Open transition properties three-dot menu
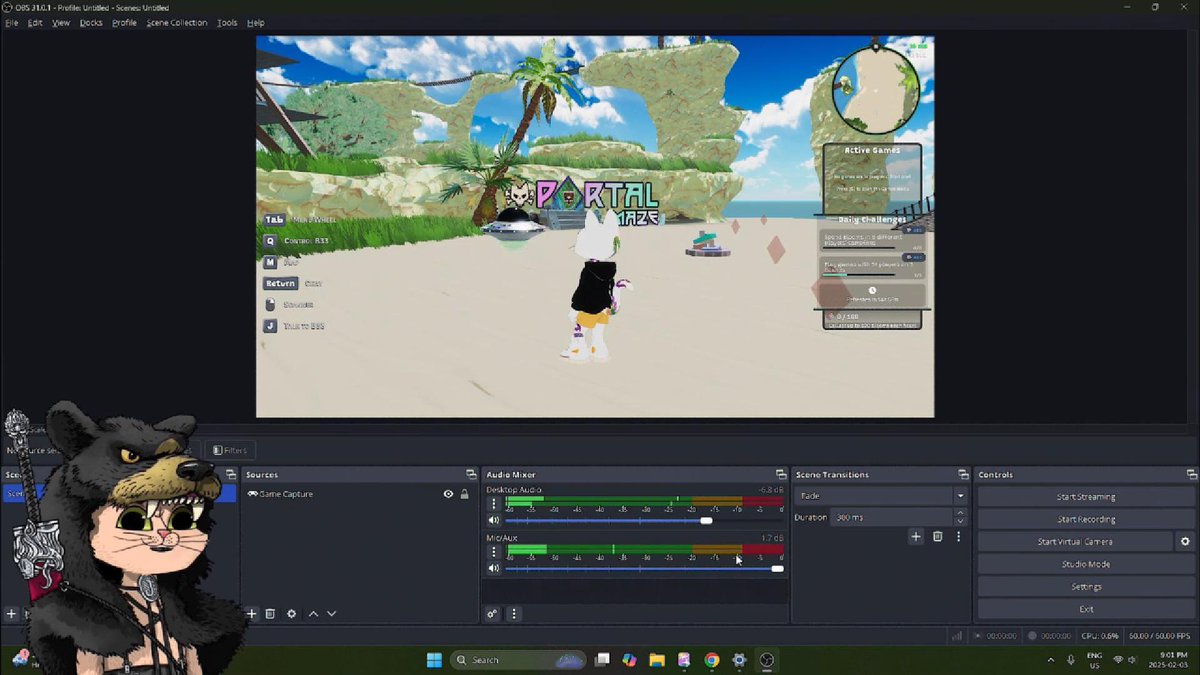This screenshot has height=675, width=1200. click(958, 537)
